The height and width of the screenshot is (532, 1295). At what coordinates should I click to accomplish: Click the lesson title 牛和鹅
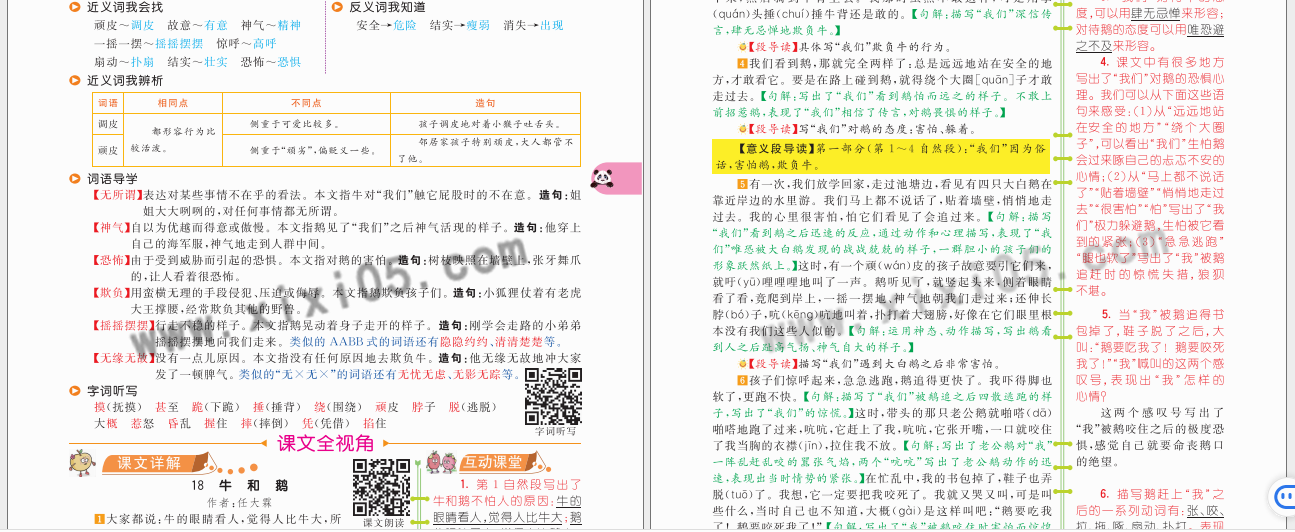pyautogui.click(x=238, y=486)
